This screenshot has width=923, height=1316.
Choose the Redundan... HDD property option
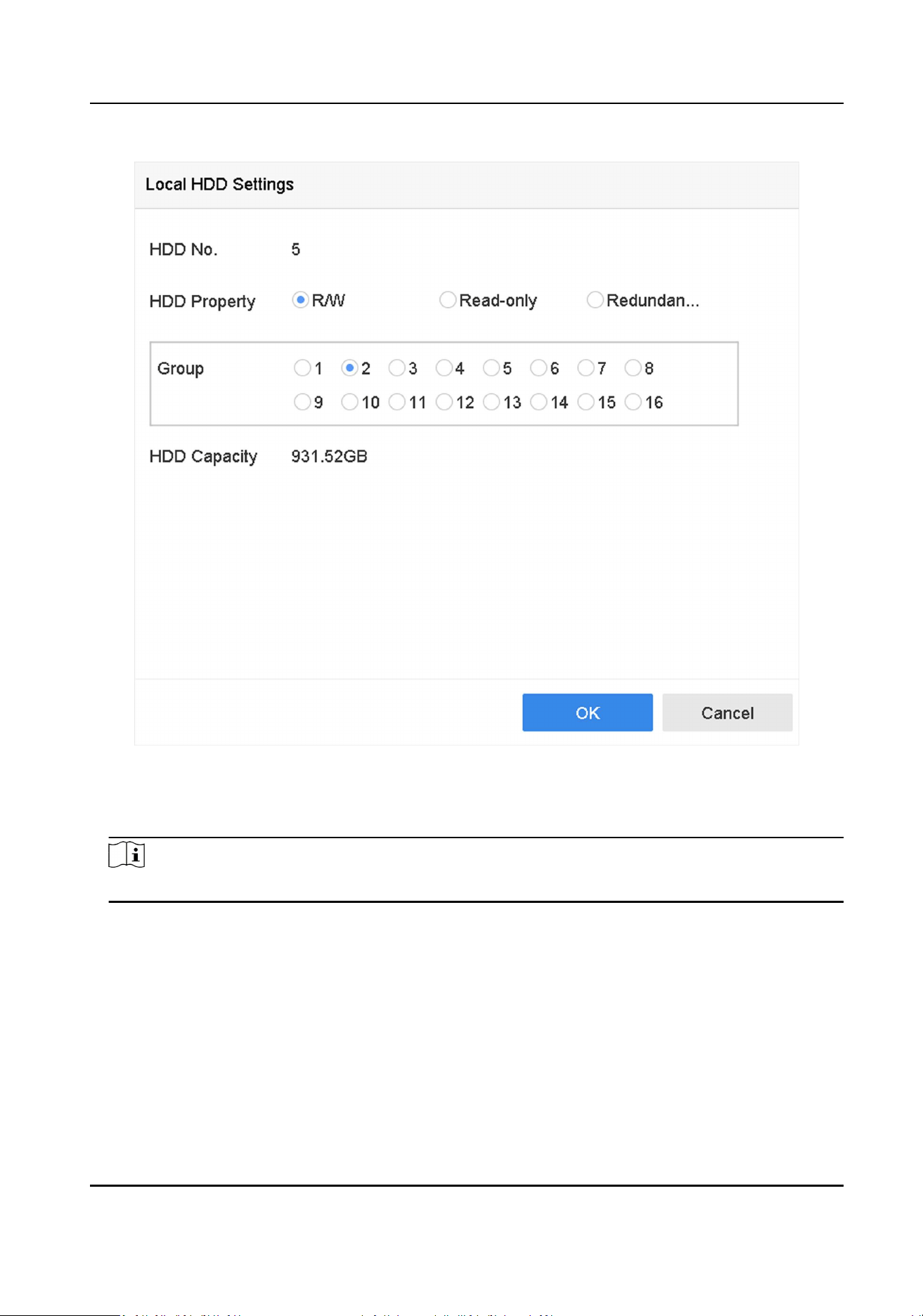[595, 300]
